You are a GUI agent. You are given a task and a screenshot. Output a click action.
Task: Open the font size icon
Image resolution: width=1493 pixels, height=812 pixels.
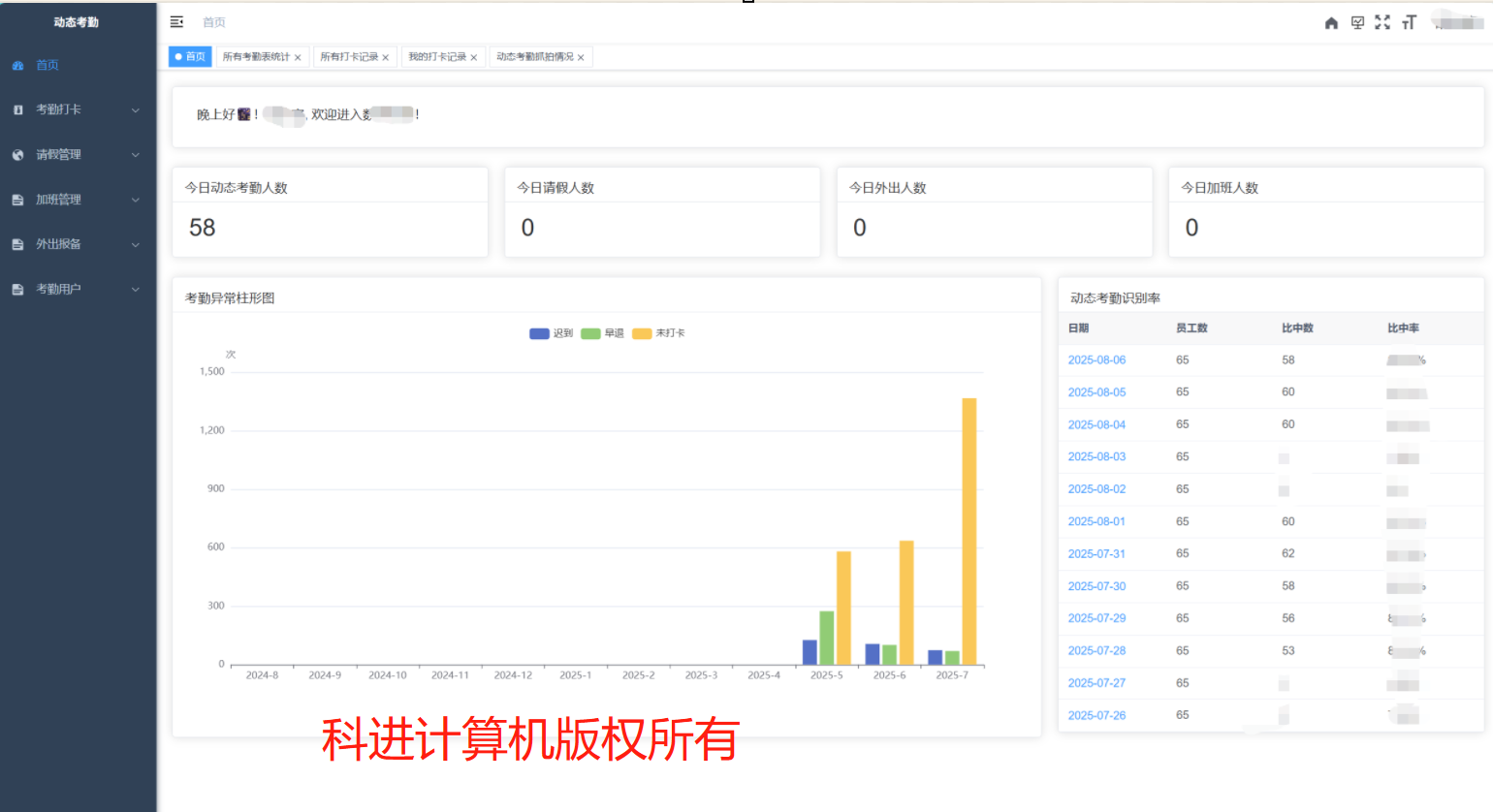coord(1409,22)
